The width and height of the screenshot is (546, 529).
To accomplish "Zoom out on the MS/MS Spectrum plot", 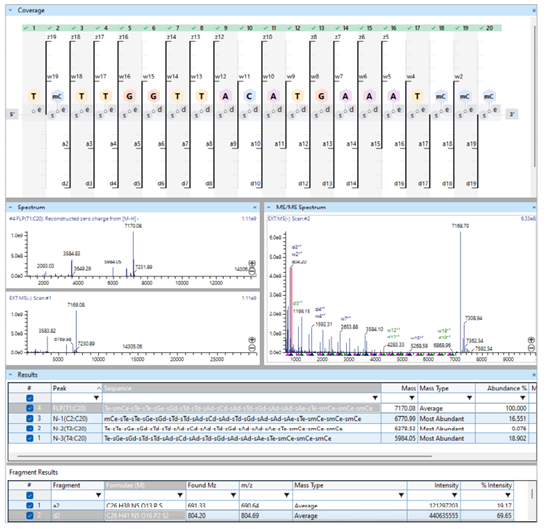I will click(531, 348).
